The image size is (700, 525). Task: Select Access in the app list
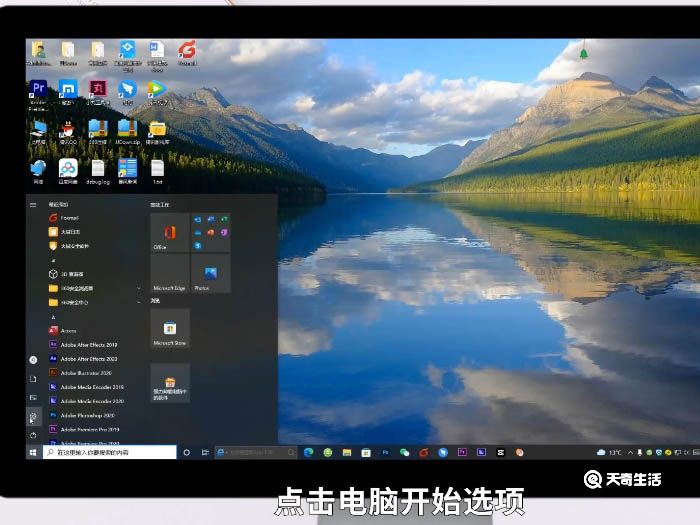tap(68, 330)
